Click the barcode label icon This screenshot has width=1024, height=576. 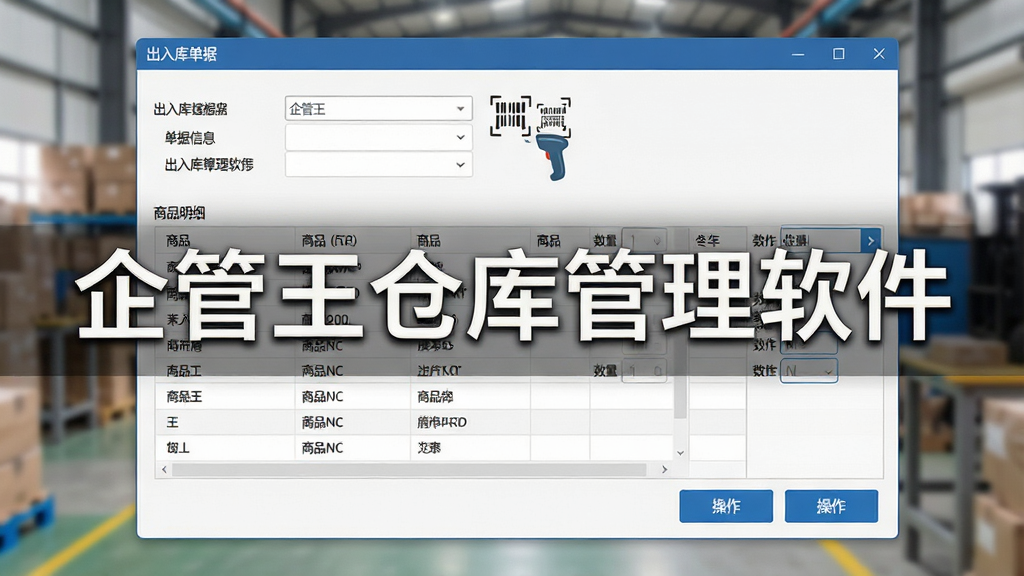(511, 116)
